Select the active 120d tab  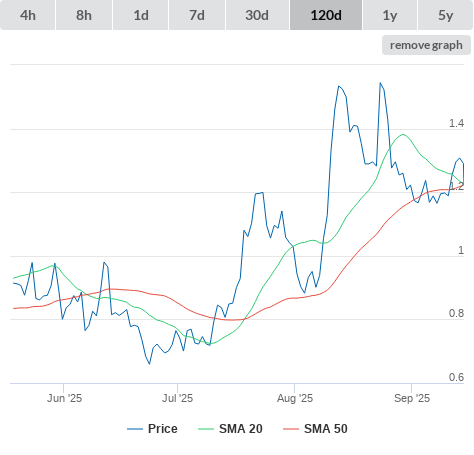326,15
